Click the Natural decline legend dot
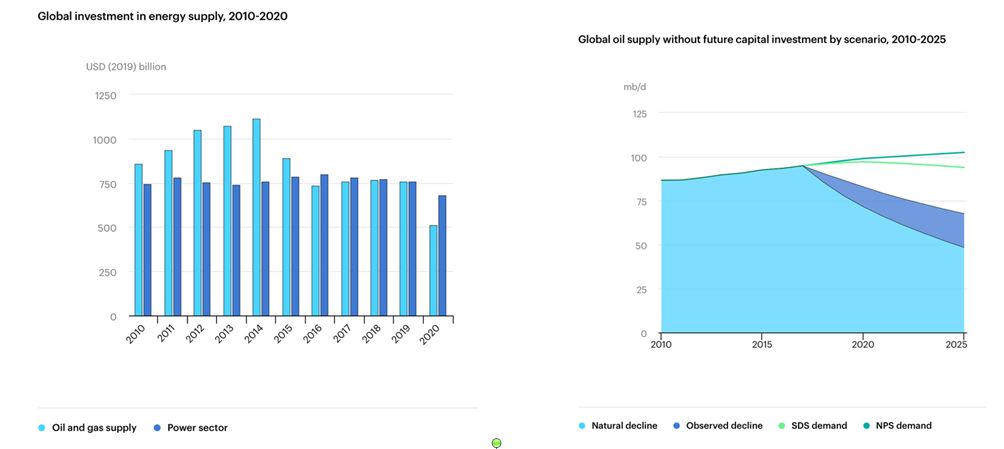This screenshot has height=449, width=1004. point(582,426)
